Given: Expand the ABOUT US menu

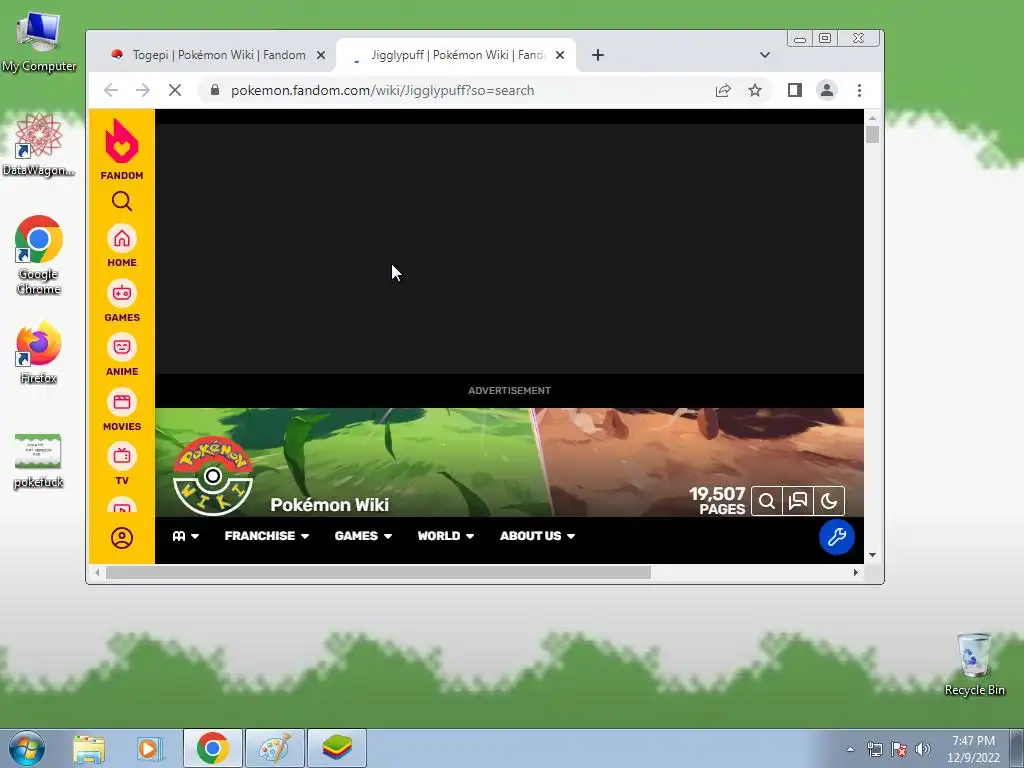Looking at the screenshot, I should [537, 536].
